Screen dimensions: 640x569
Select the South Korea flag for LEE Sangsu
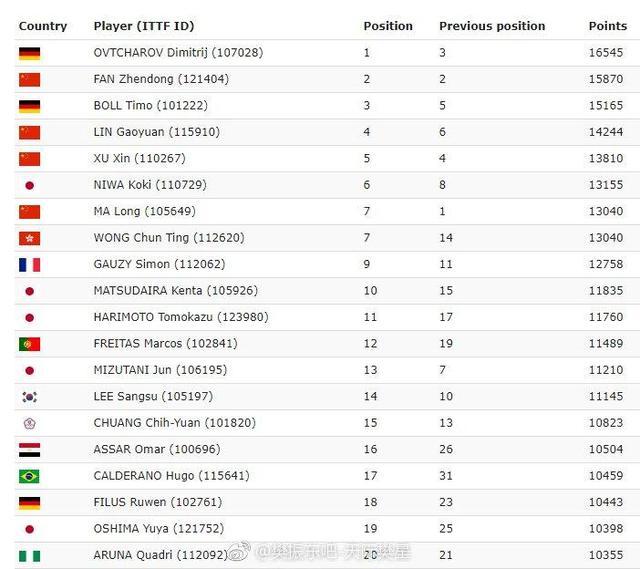coord(29,397)
